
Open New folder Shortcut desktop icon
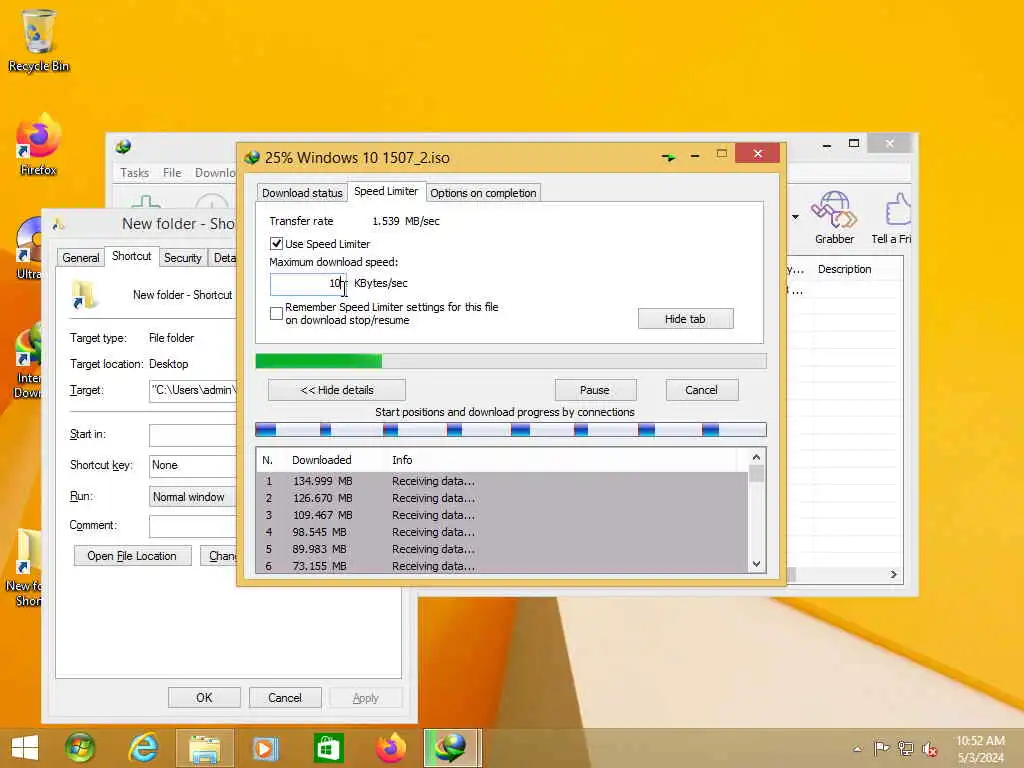click(x=24, y=567)
